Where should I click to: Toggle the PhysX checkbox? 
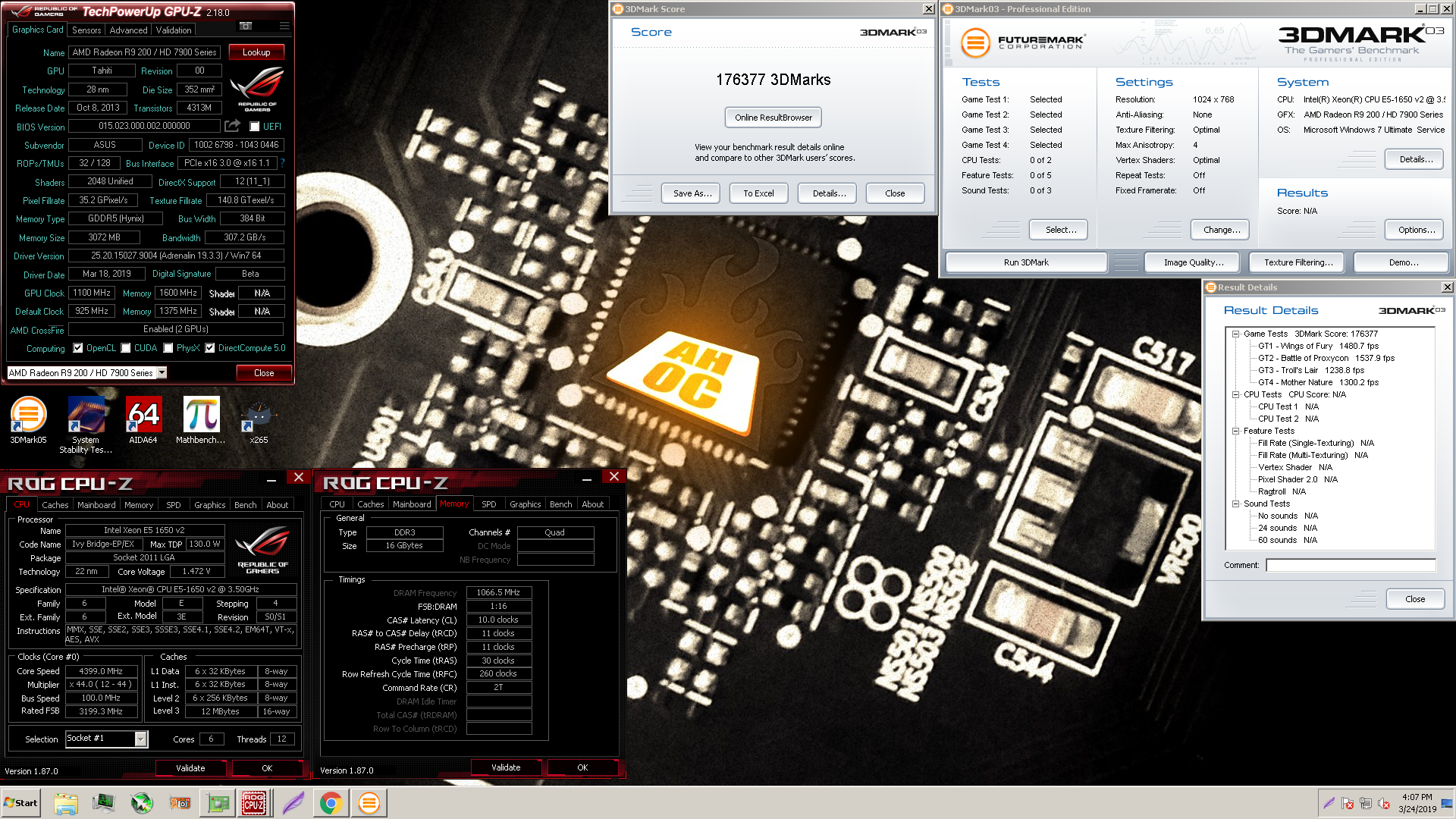pyautogui.click(x=168, y=348)
